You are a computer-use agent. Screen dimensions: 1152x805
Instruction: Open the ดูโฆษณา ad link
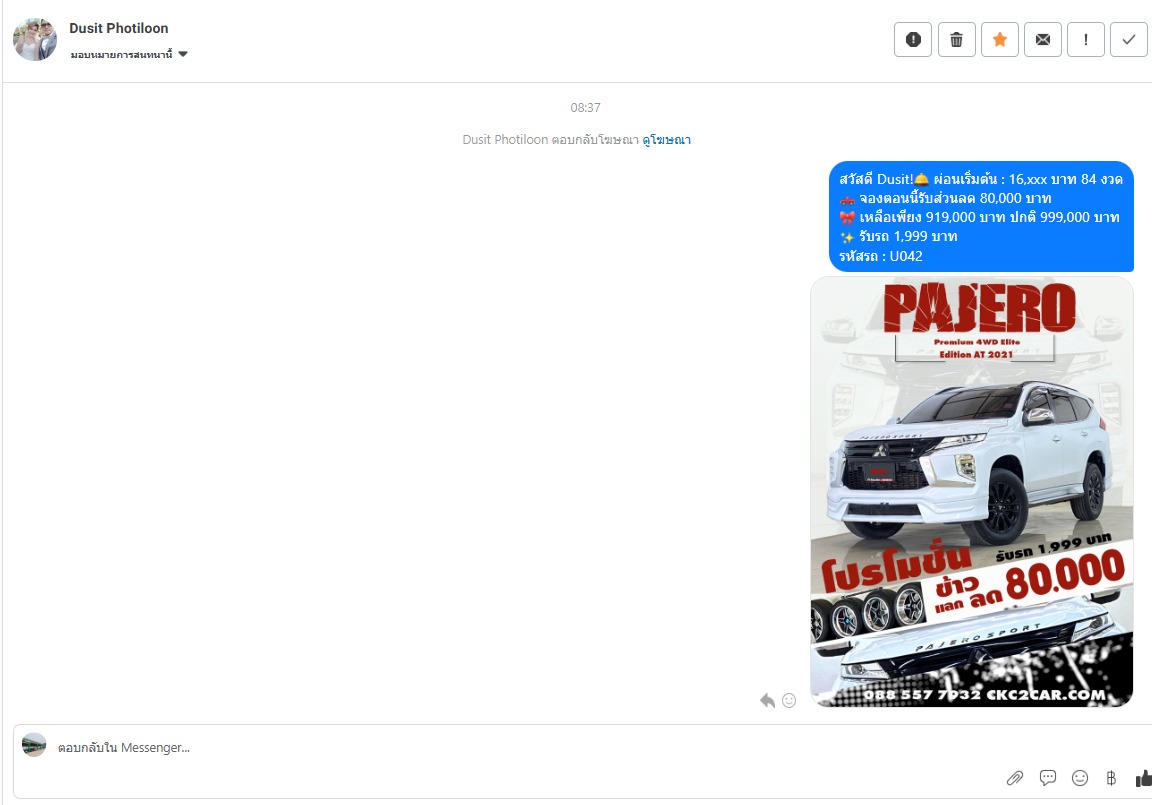(666, 140)
